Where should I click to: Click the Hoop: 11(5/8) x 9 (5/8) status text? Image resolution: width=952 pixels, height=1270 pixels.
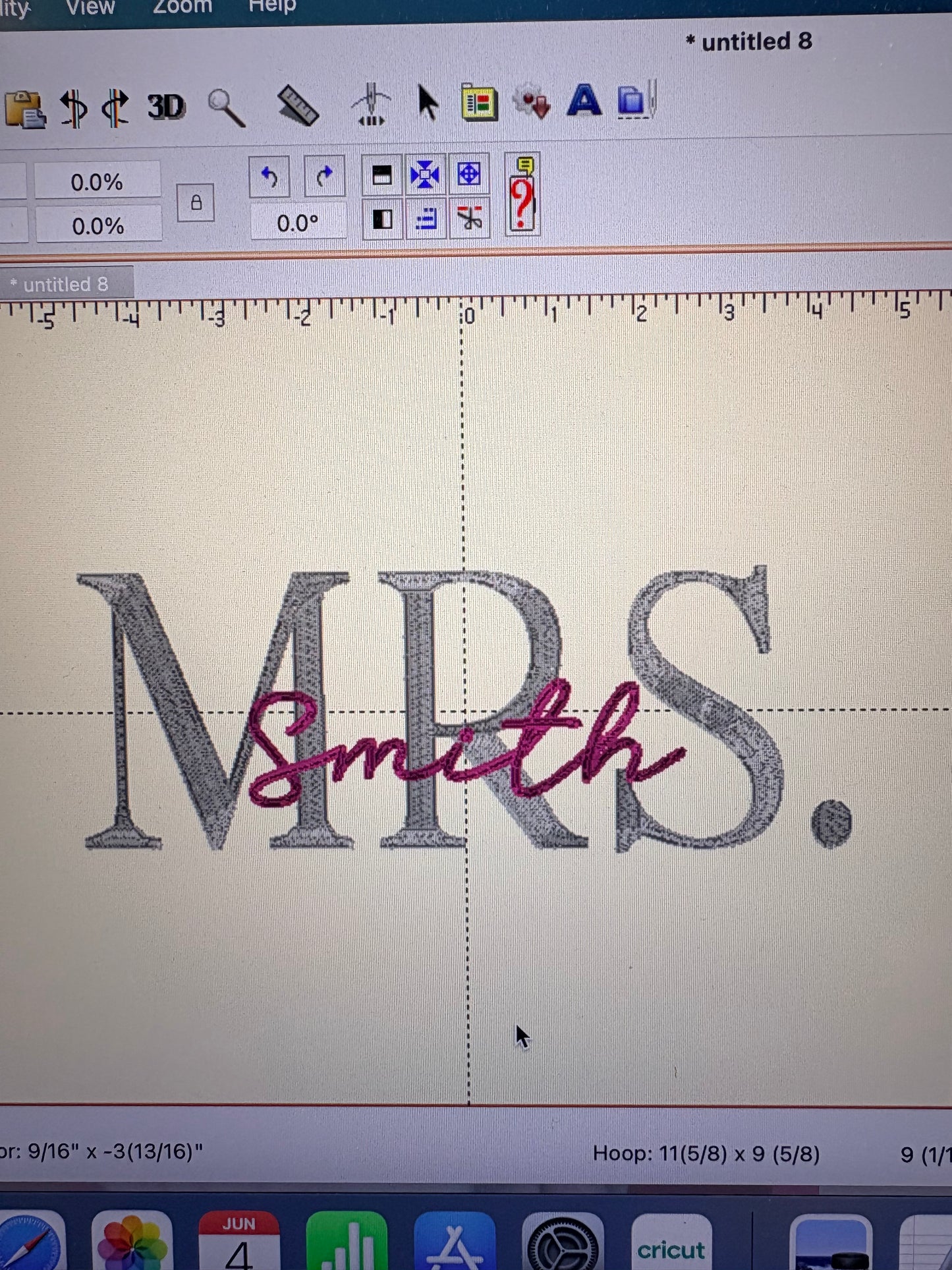706,1153
